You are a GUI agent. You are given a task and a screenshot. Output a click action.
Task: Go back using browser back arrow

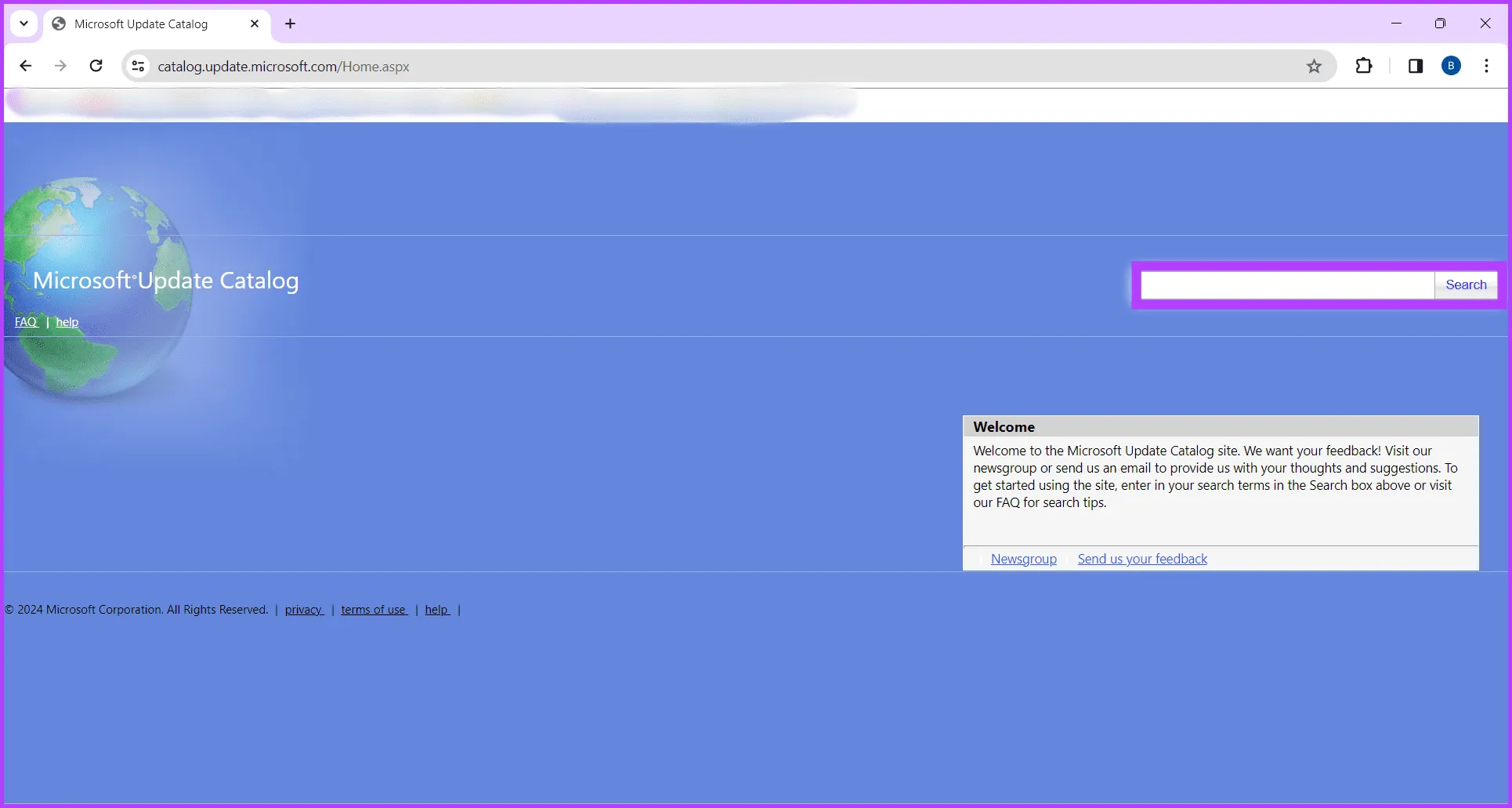pos(26,66)
